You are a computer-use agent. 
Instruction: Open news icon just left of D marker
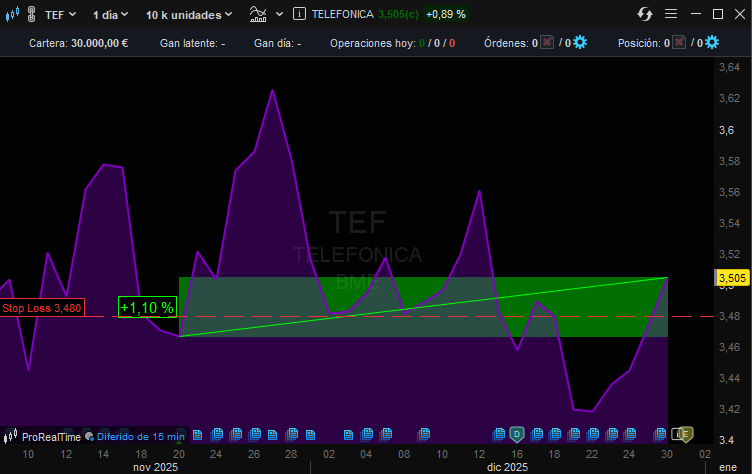tap(499, 435)
